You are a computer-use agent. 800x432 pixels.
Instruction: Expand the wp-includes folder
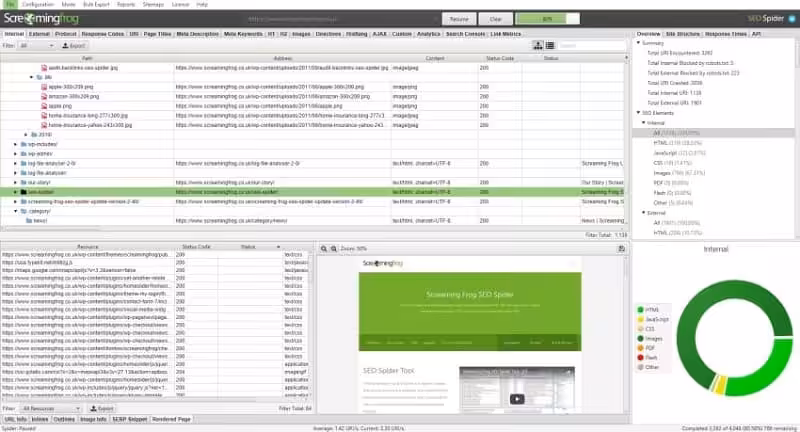point(15,144)
